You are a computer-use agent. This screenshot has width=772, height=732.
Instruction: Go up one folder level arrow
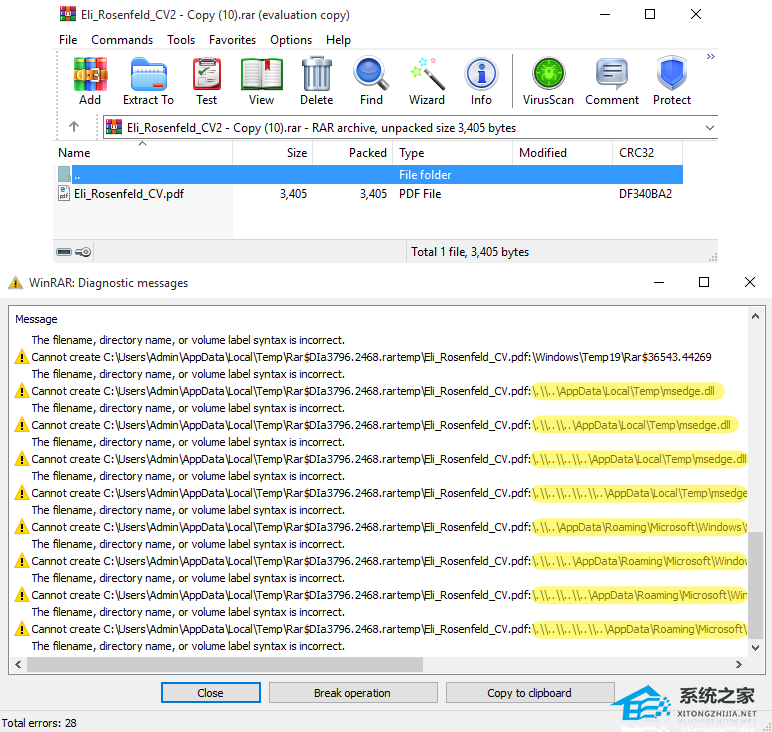click(74, 127)
